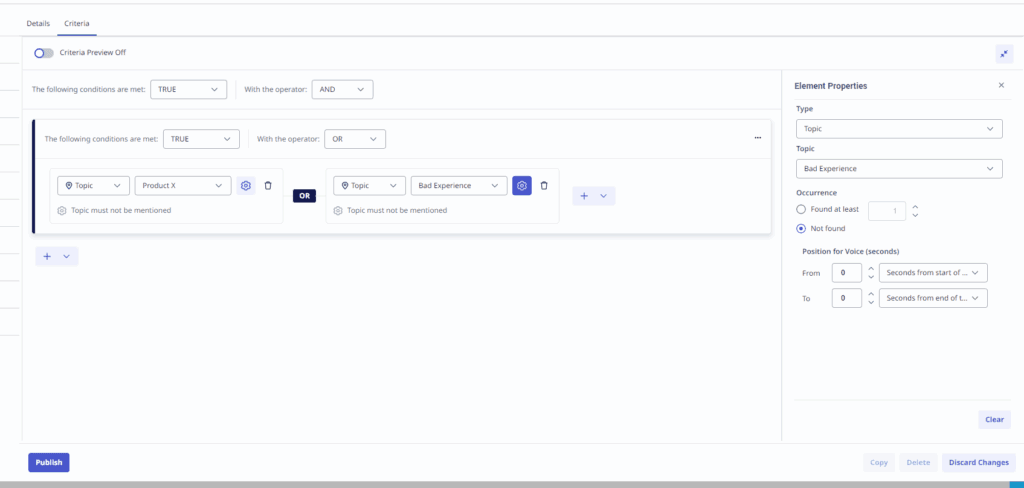Screen dimensions: 1024x488
Task: Delete the Product X topic condition
Action: tap(268, 185)
